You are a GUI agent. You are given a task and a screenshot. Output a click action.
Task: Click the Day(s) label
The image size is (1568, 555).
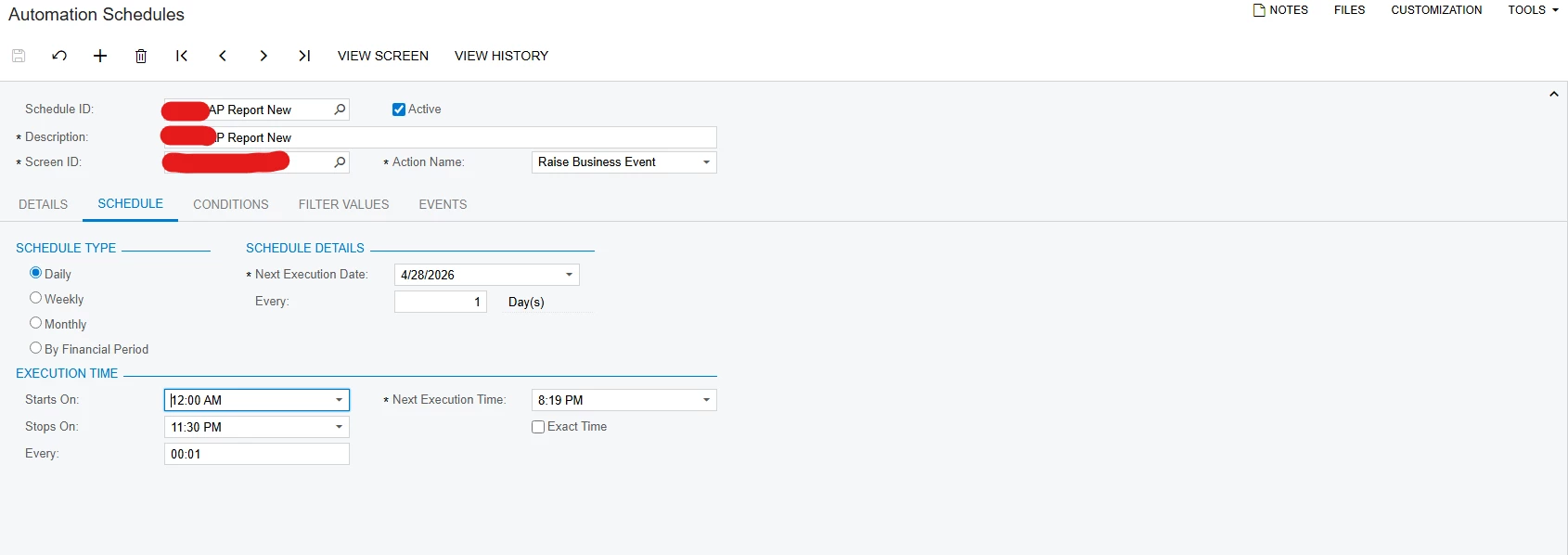pos(526,302)
